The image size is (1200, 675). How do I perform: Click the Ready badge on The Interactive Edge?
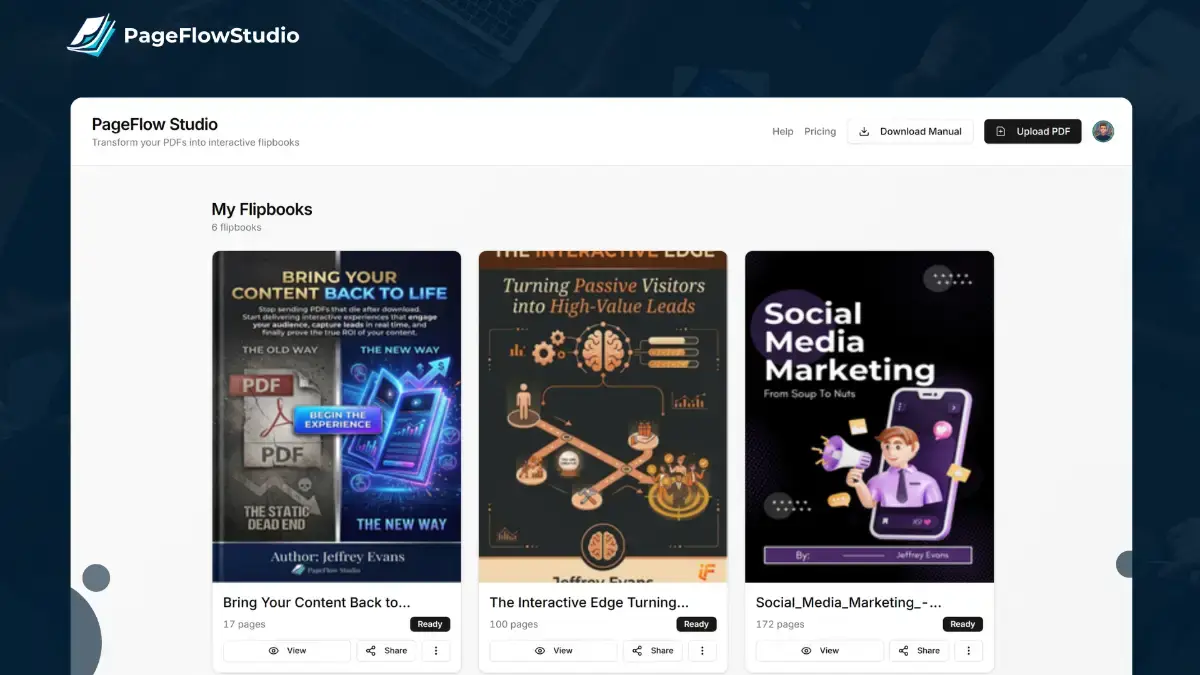[696, 624]
